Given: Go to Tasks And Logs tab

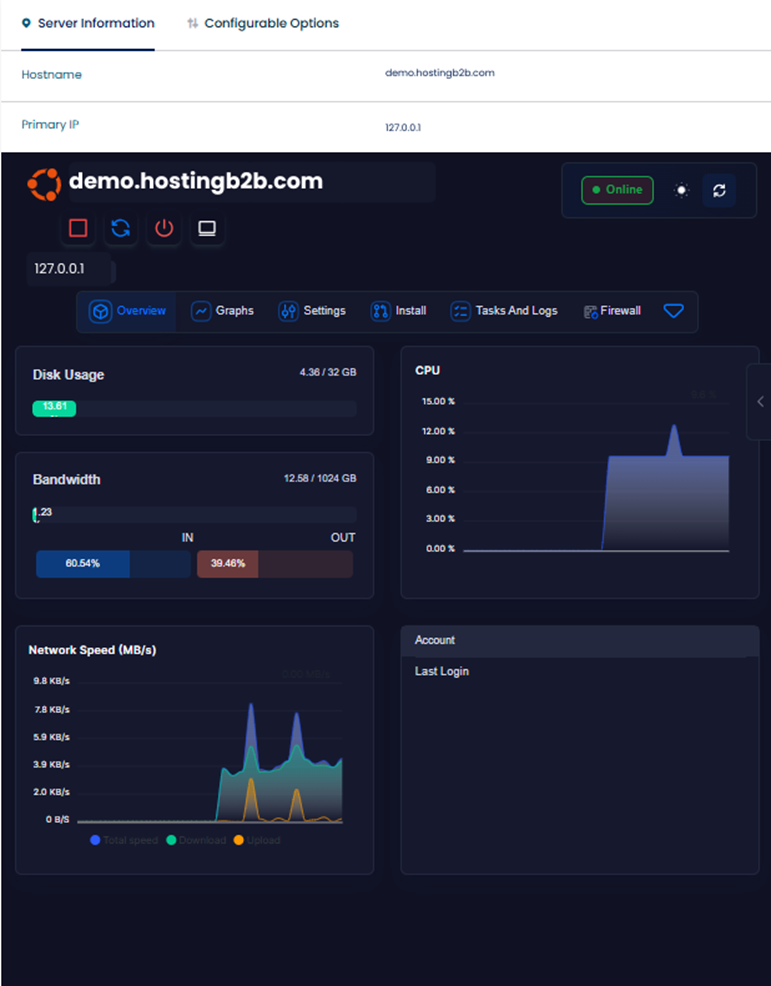Looking at the screenshot, I should coord(504,311).
